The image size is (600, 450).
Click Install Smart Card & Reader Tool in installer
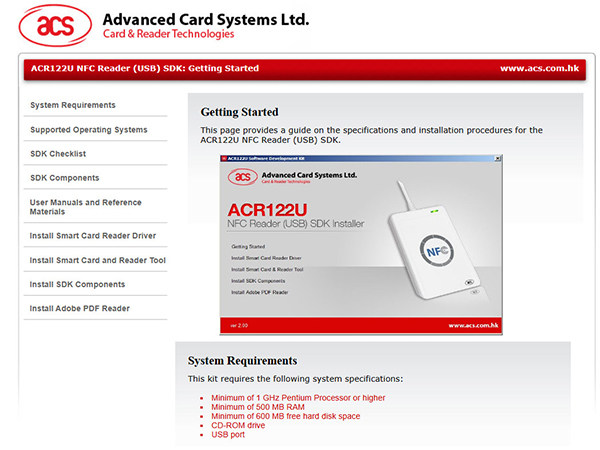point(267,270)
